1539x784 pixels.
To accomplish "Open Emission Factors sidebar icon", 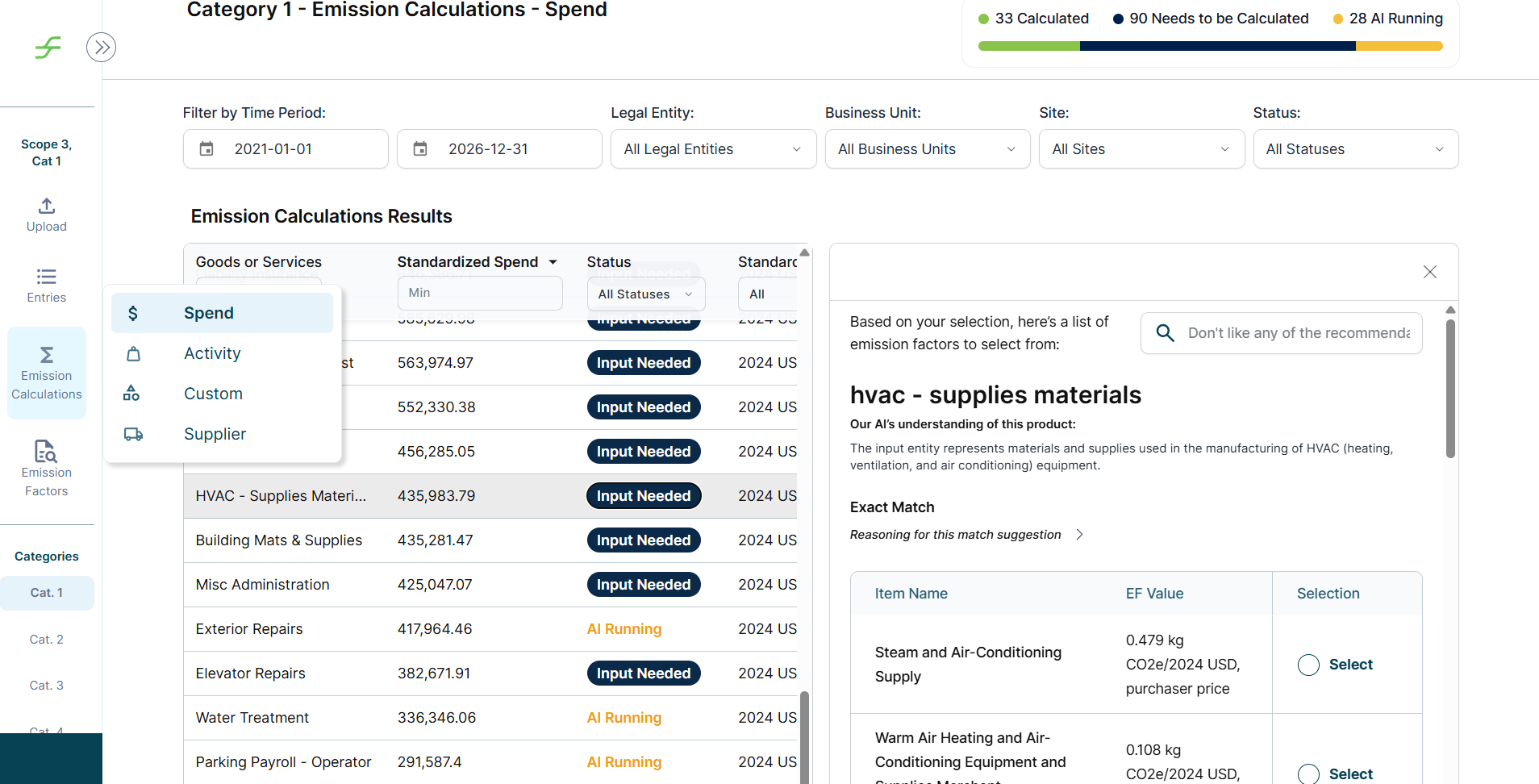I will tap(47, 451).
